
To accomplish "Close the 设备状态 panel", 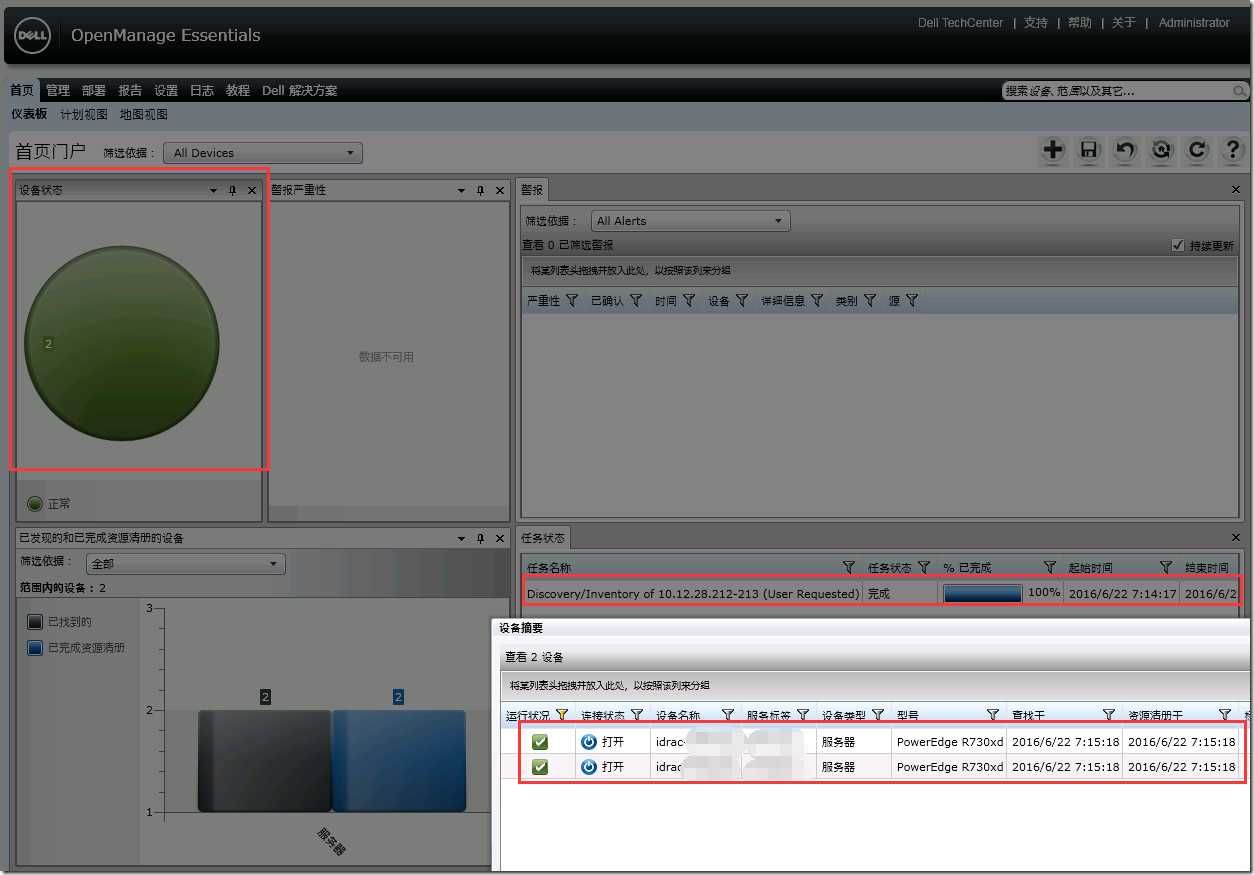I will 252,190.
